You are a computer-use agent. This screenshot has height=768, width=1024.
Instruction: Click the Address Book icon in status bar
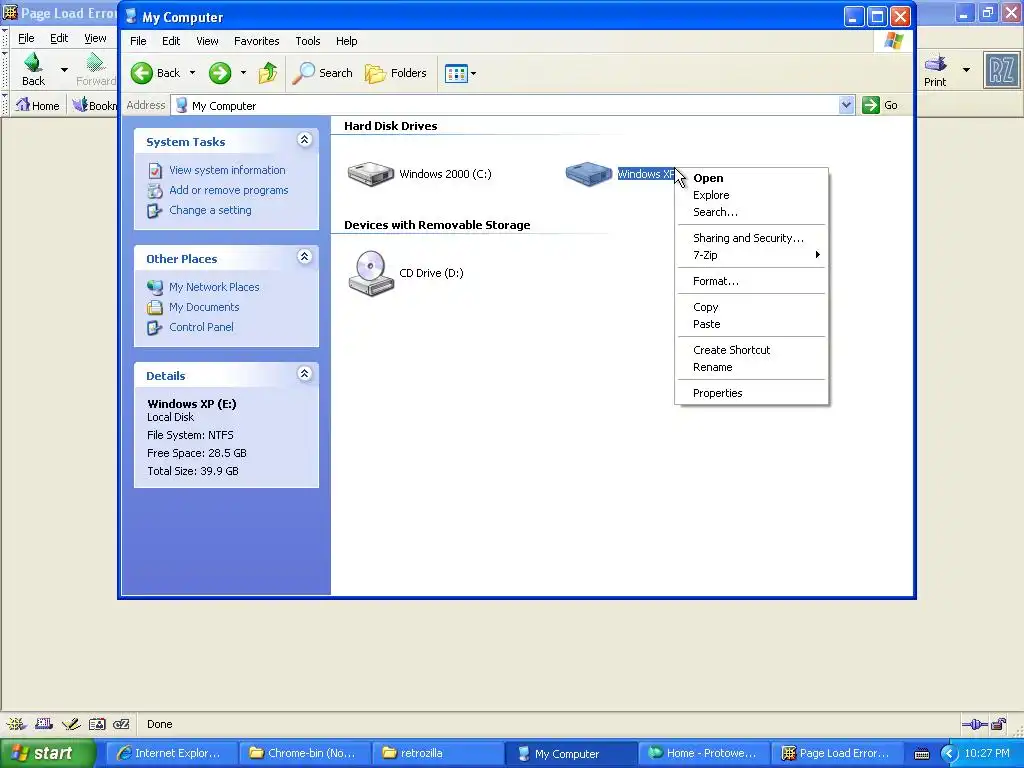(97, 724)
